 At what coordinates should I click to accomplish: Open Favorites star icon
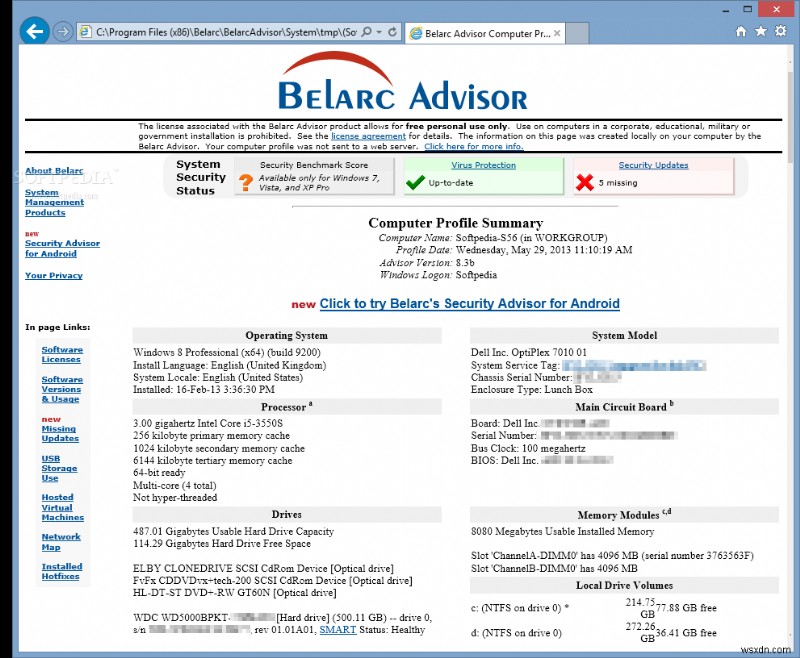click(761, 32)
